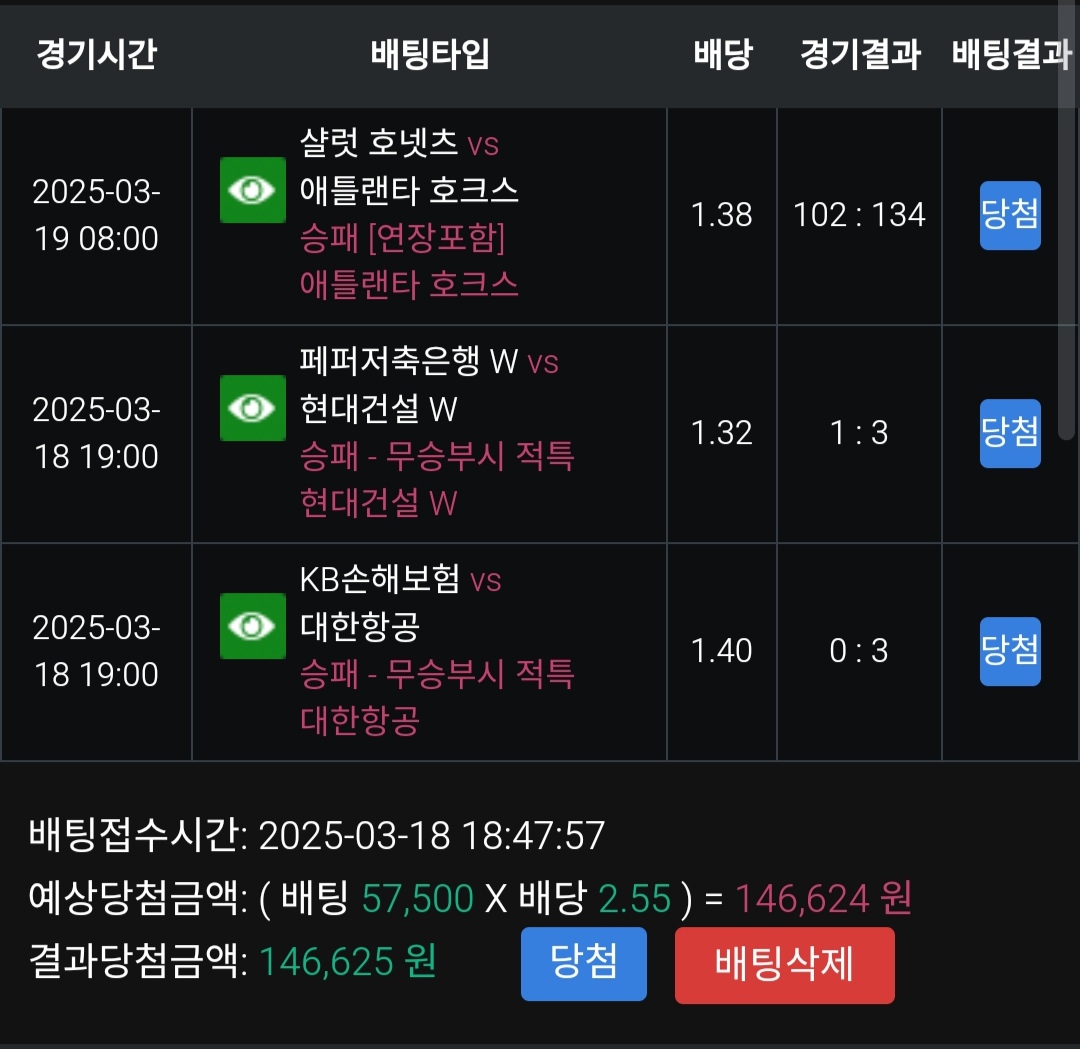This screenshot has height=1049, width=1080.
Task: Click the eye icon for Charlotte Hornets match
Action: click(x=252, y=190)
